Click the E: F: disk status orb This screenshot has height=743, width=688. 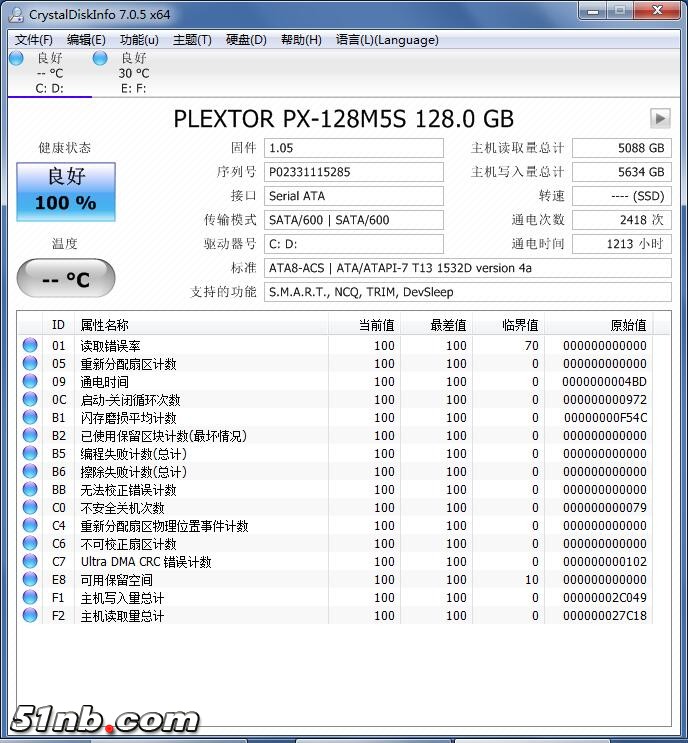click(x=100, y=58)
